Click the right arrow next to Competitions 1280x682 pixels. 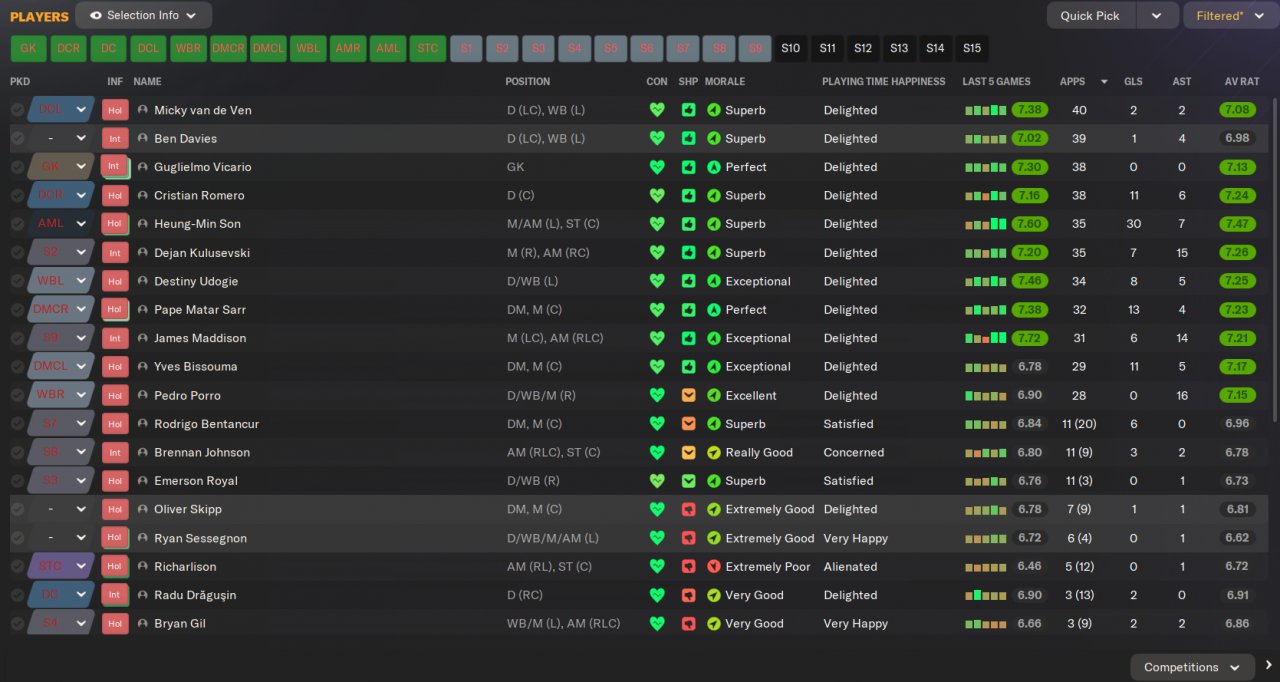pyautogui.click(x=1268, y=665)
